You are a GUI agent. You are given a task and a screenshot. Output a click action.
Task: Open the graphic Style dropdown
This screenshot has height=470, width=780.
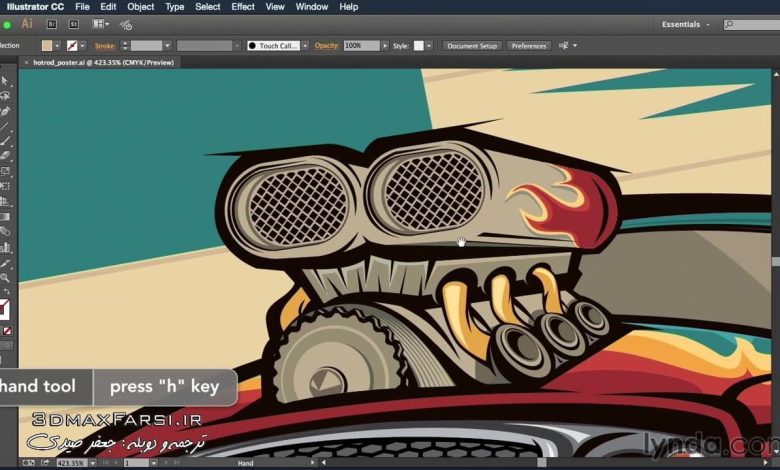tap(429, 46)
